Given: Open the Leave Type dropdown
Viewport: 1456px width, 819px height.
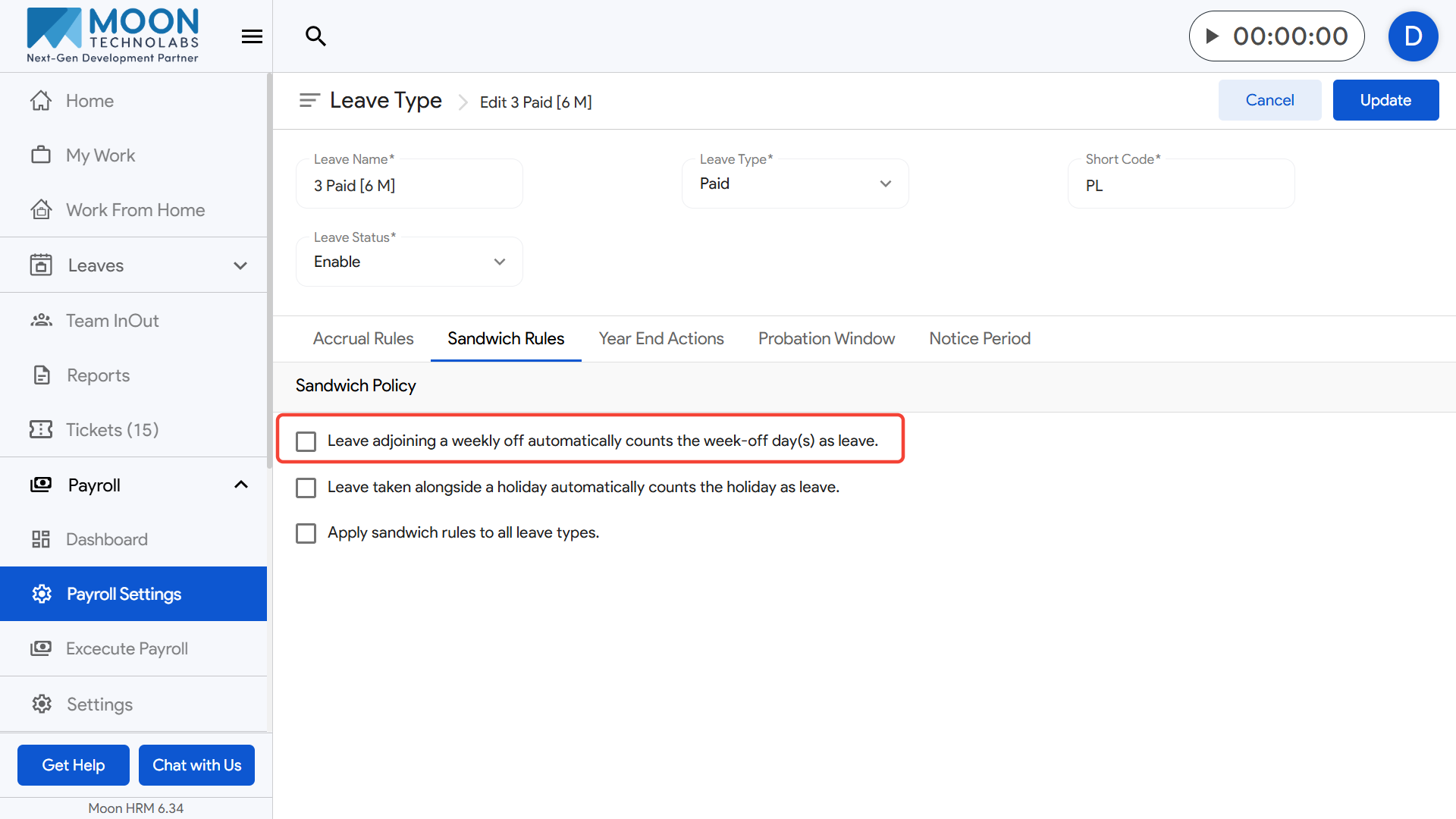Looking at the screenshot, I should pyautogui.click(x=795, y=184).
